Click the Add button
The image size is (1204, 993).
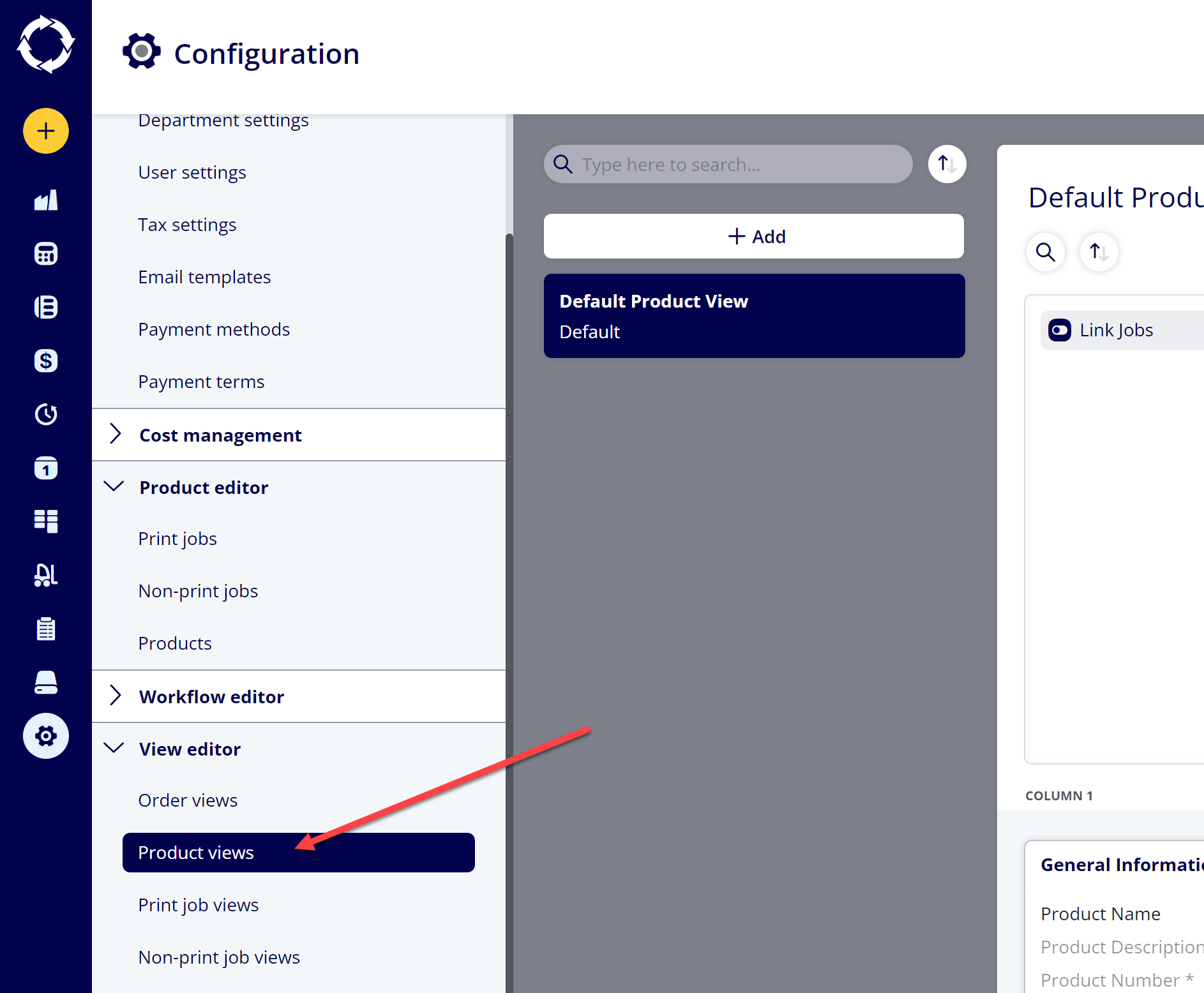(x=754, y=236)
